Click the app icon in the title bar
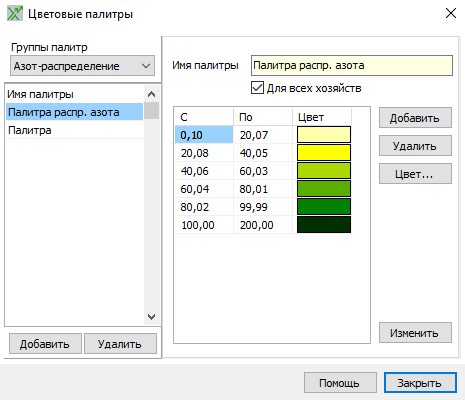This screenshot has width=465, height=400. [15, 14]
